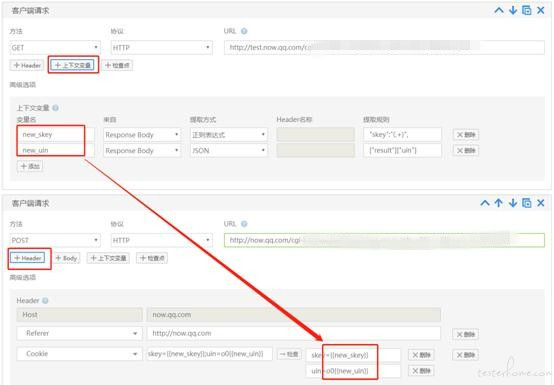Open Response Body source dropdown for new_skey
Viewport: 554px width, 385px height.
[x=142, y=135]
